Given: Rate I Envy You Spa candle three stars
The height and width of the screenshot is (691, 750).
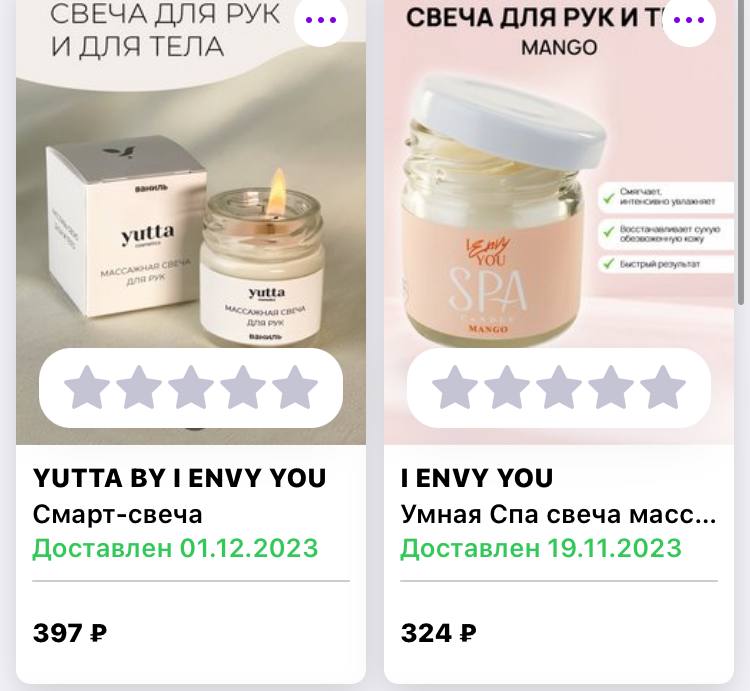Looking at the screenshot, I should click(x=559, y=388).
